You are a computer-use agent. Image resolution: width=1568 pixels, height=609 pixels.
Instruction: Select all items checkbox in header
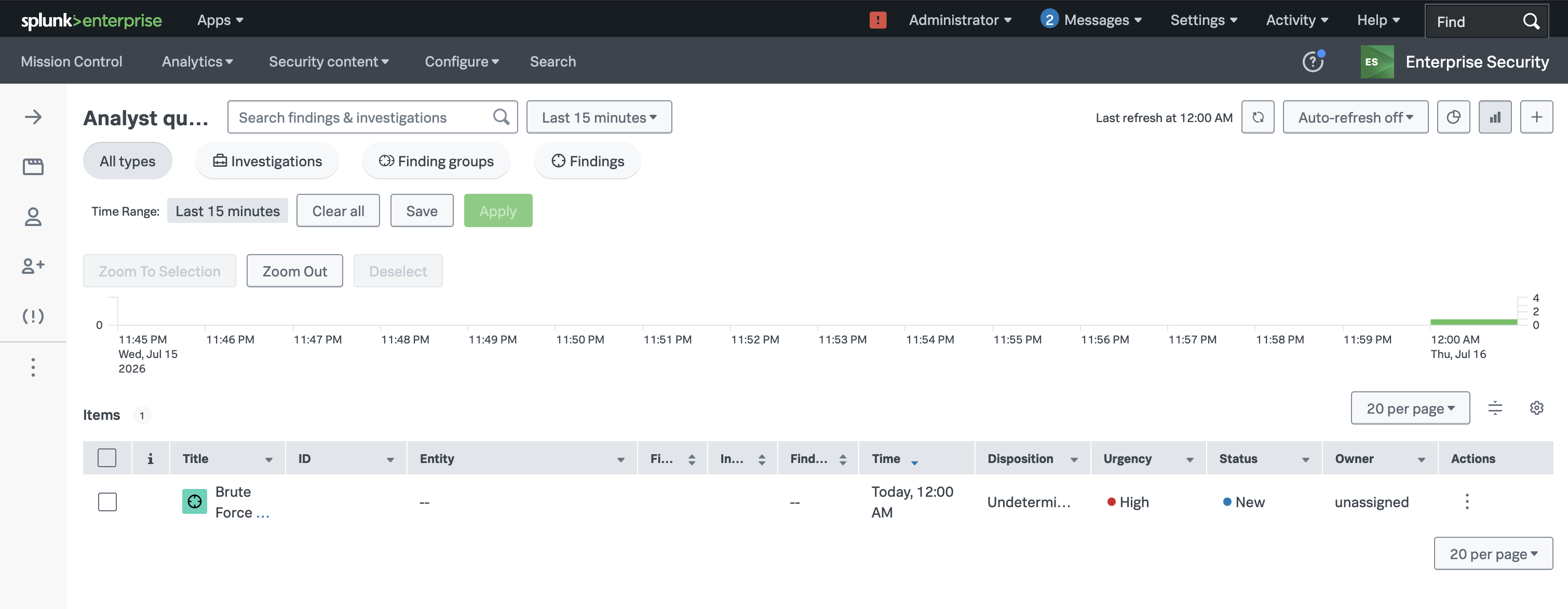tap(106, 458)
